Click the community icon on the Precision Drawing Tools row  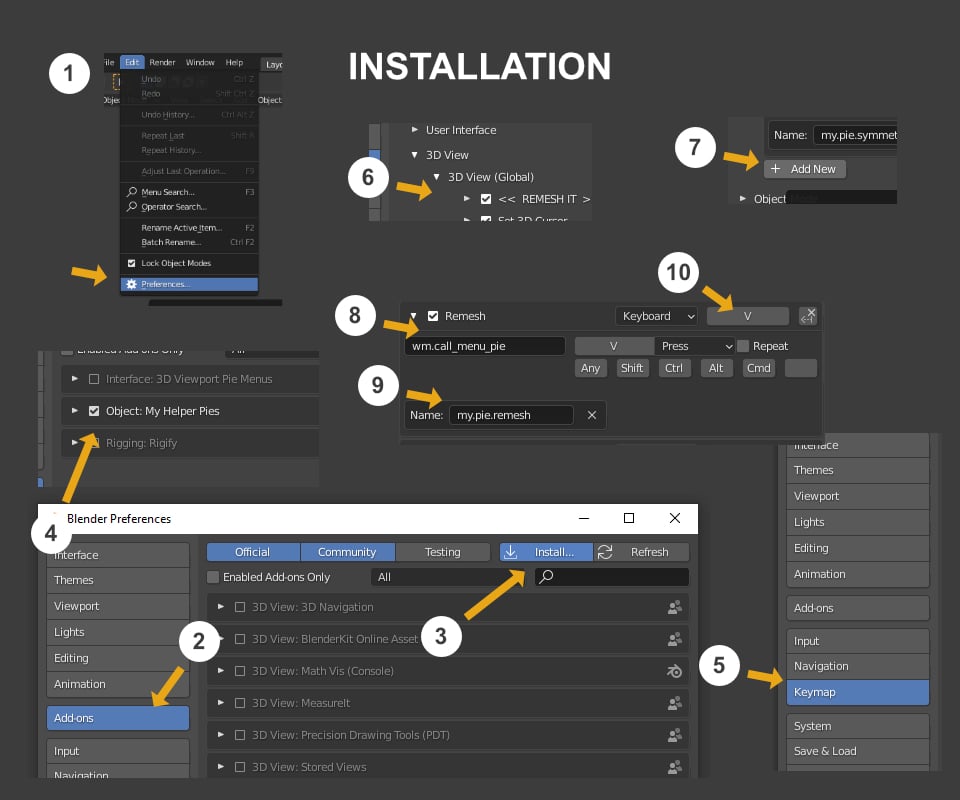pyautogui.click(x=675, y=735)
